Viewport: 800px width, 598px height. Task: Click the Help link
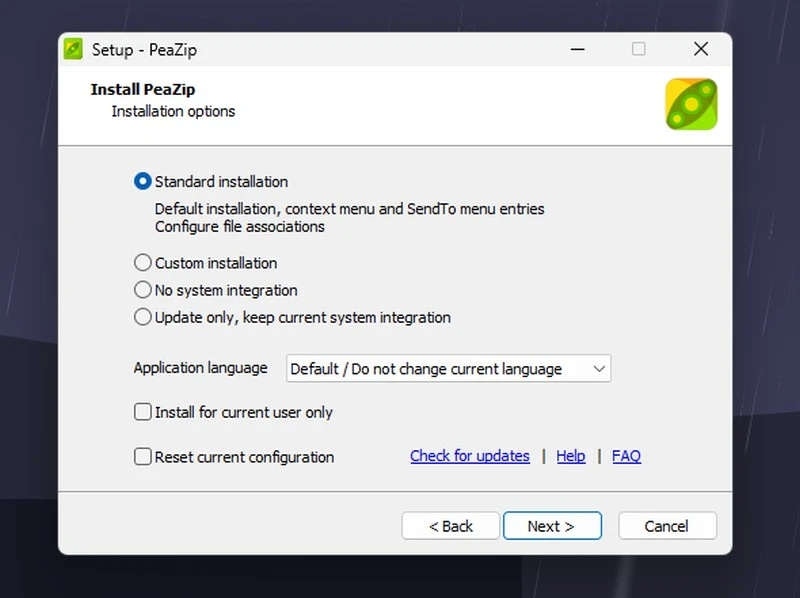570,456
